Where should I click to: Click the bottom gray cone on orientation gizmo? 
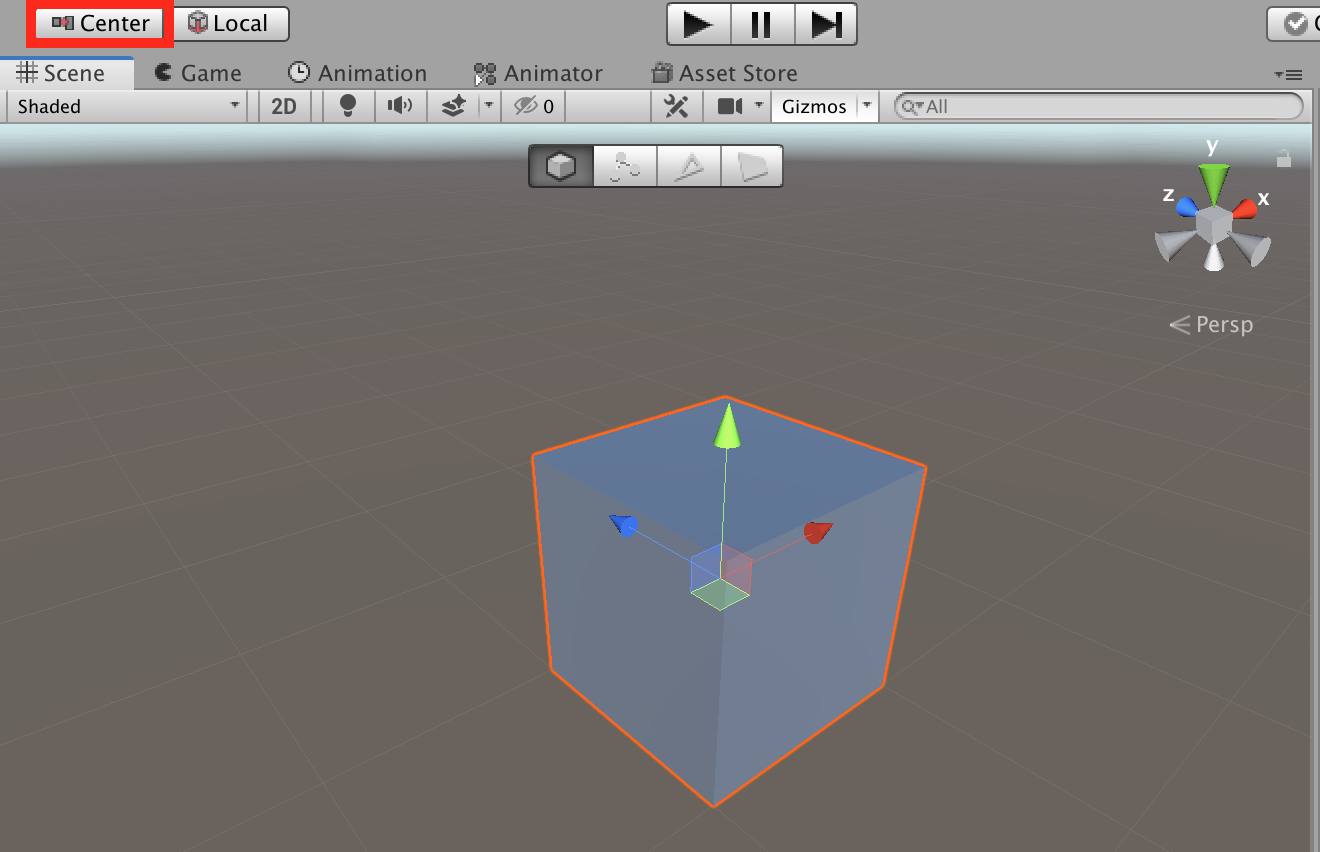1214,258
